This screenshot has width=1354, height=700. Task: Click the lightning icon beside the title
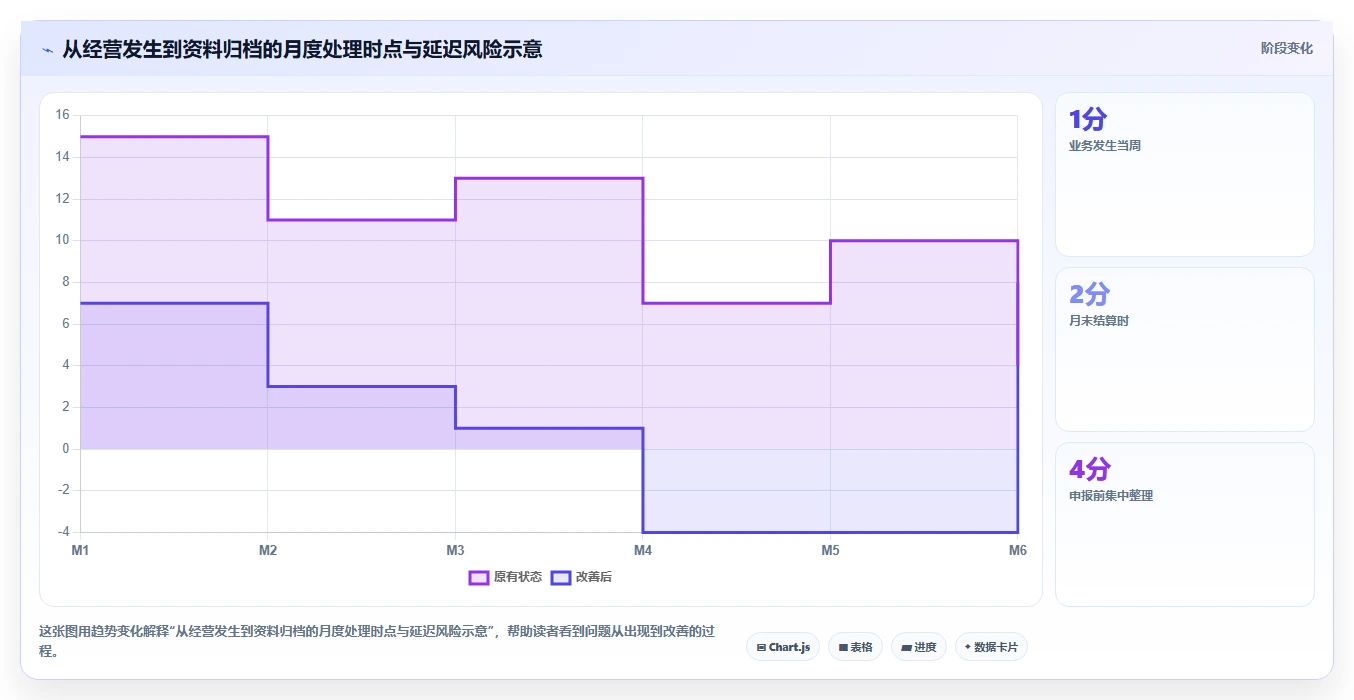click(47, 49)
